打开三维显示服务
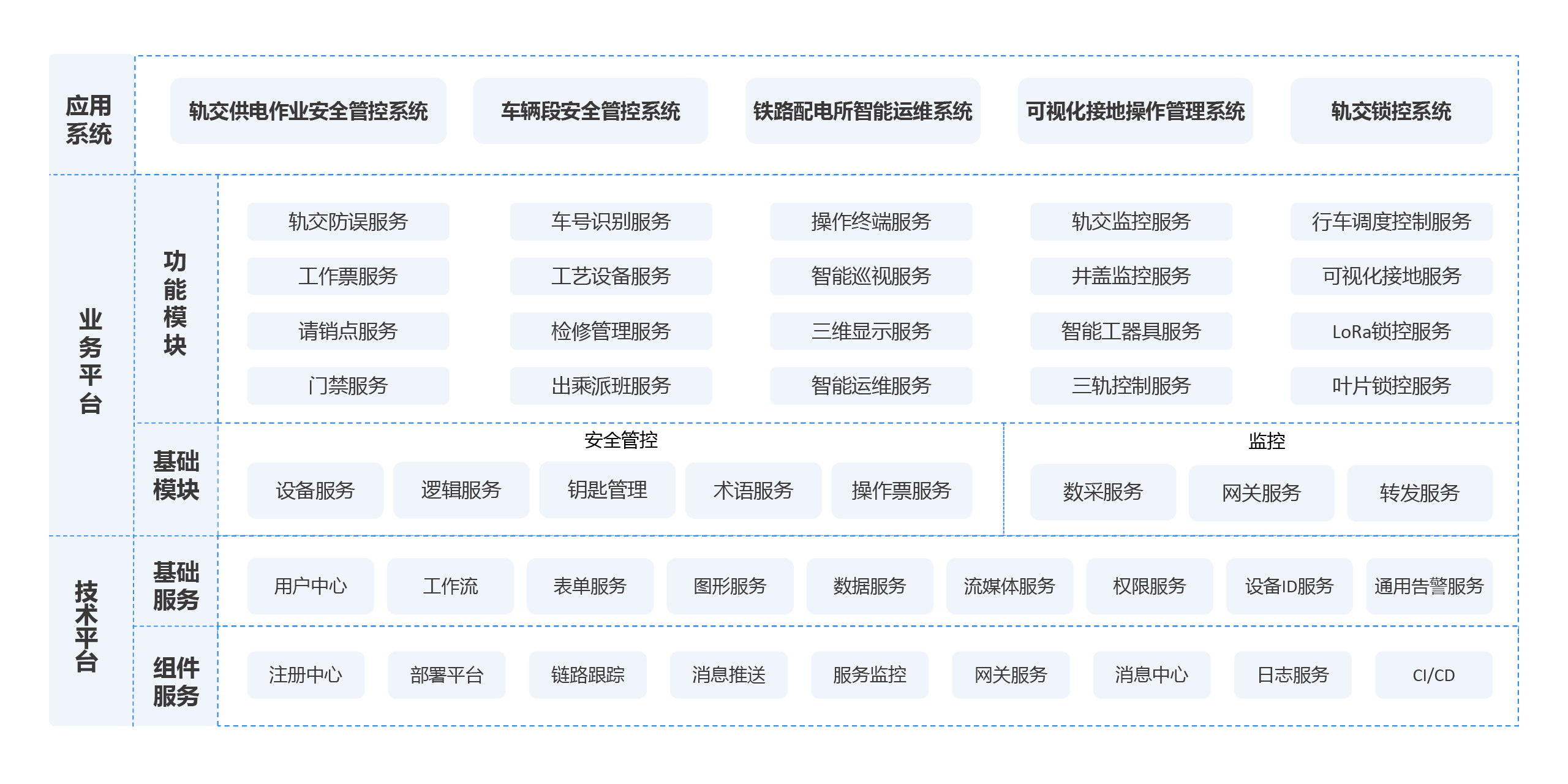The image size is (1568, 784). tap(871, 331)
